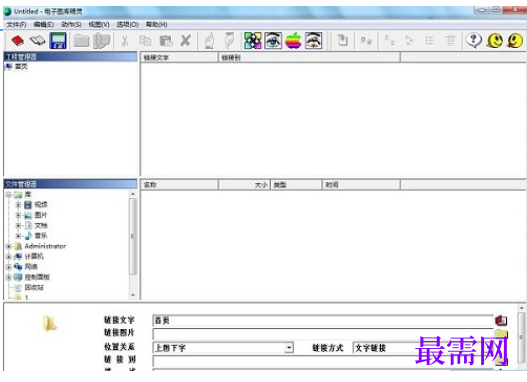Click the colorful mosaic grid icon

(253, 41)
